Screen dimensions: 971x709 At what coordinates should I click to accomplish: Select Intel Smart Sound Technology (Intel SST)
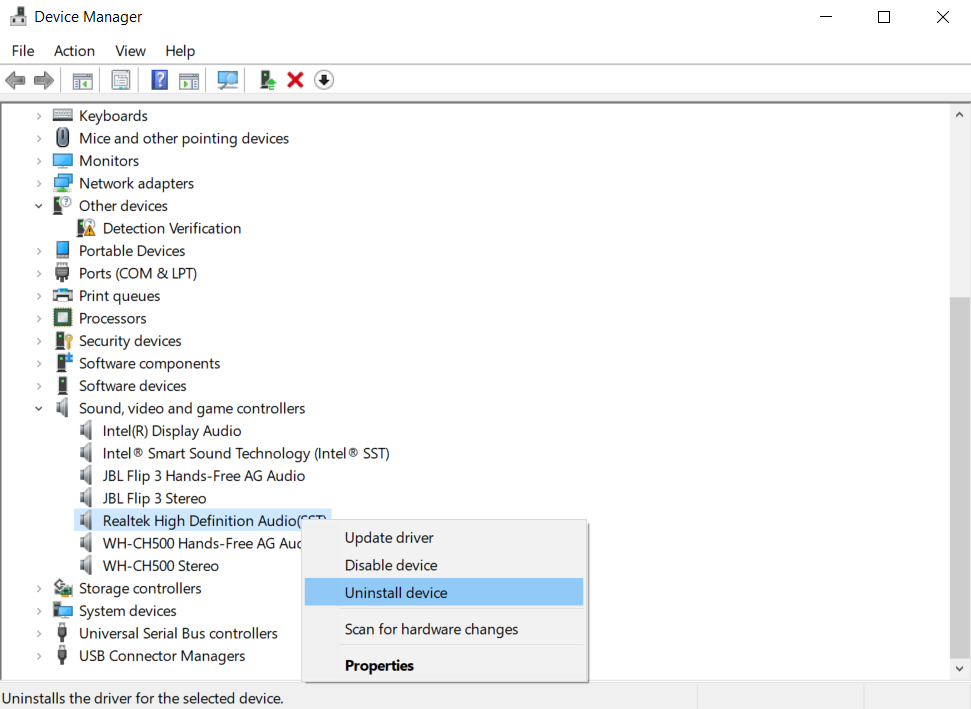(246, 453)
